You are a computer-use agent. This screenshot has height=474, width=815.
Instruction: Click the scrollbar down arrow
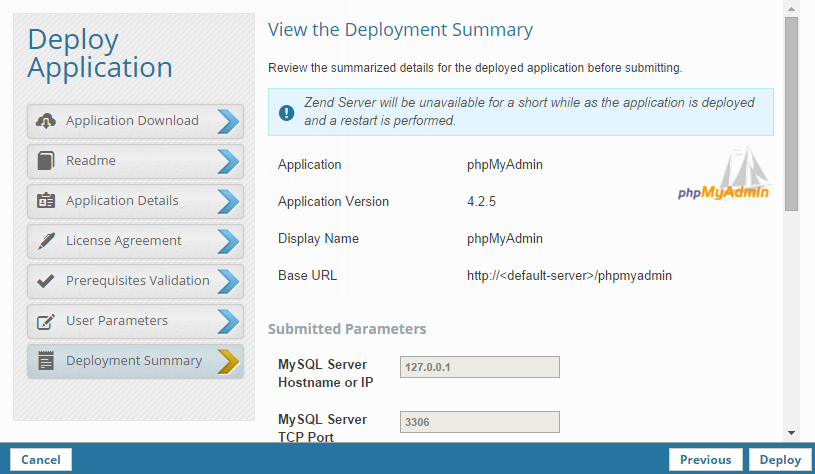pos(791,432)
